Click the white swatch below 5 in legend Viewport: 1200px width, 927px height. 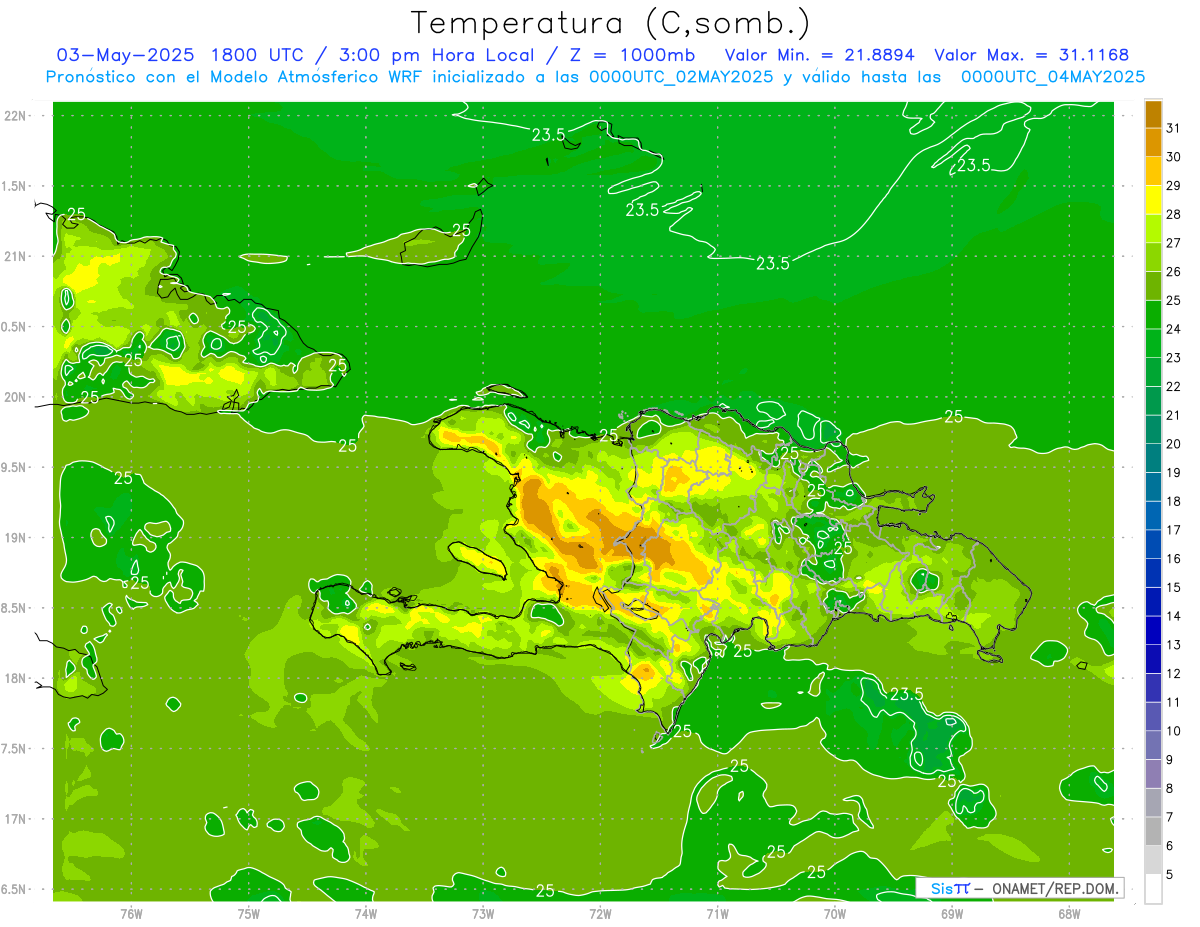coord(1153,889)
